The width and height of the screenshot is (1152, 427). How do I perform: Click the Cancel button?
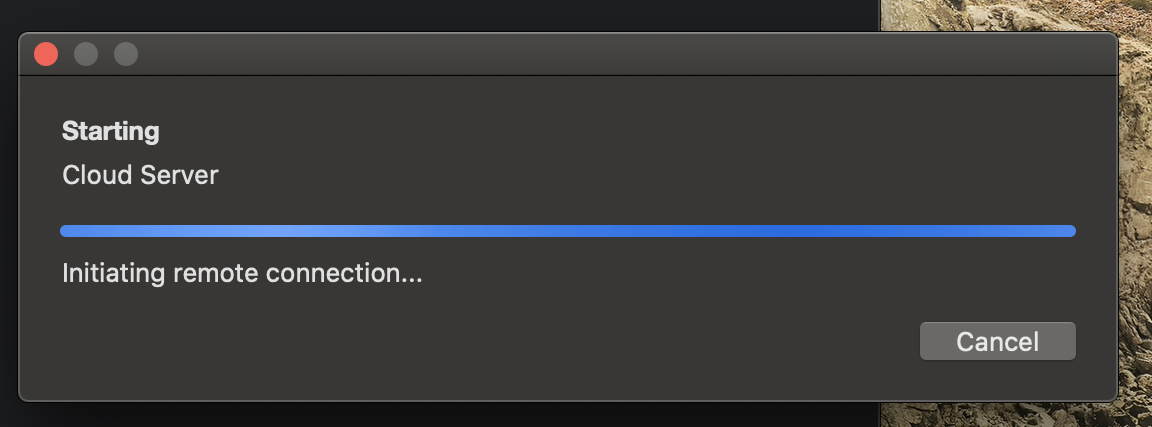point(998,341)
